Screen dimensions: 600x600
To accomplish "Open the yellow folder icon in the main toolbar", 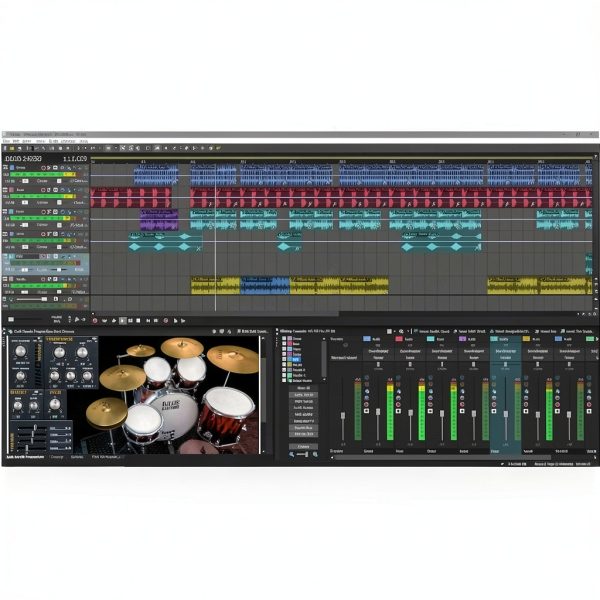I will 12,148.
